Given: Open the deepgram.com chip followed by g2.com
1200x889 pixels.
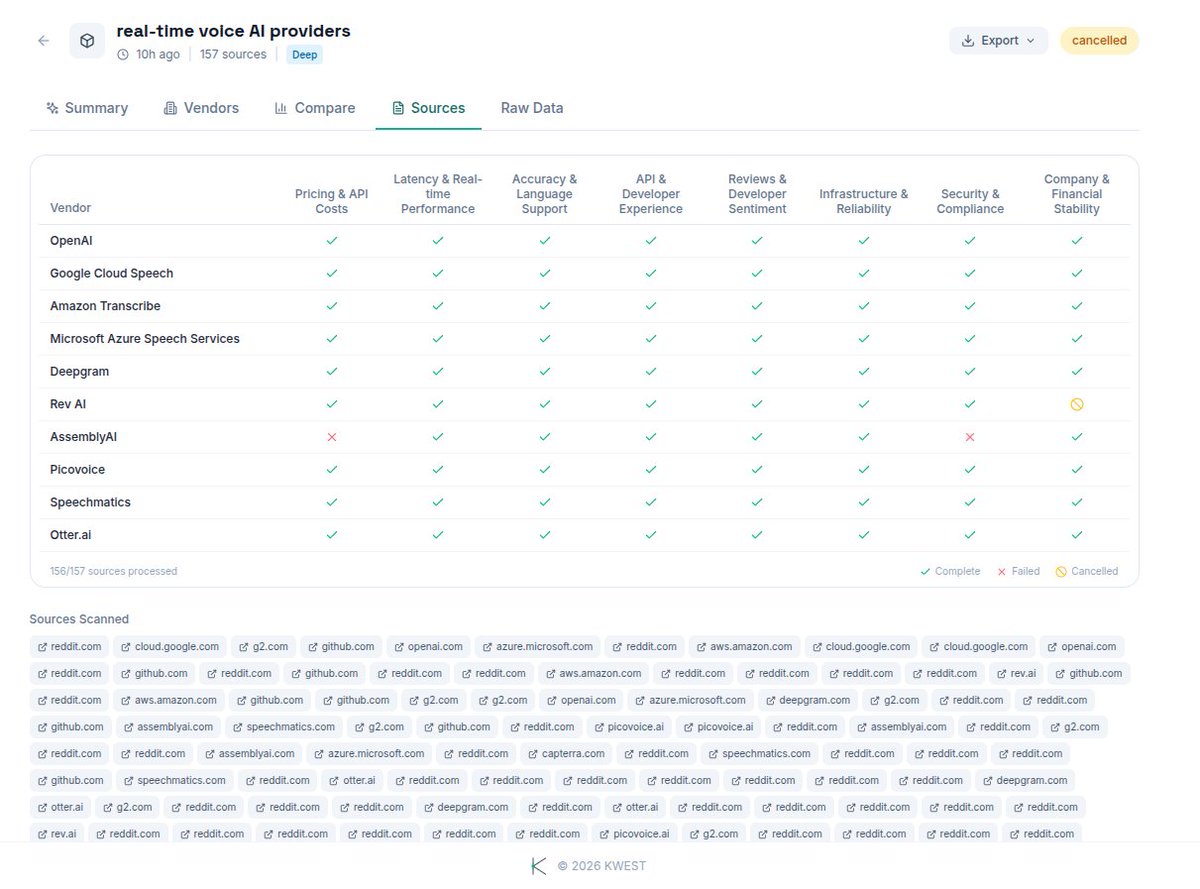Looking at the screenshot, I should 808,700.
